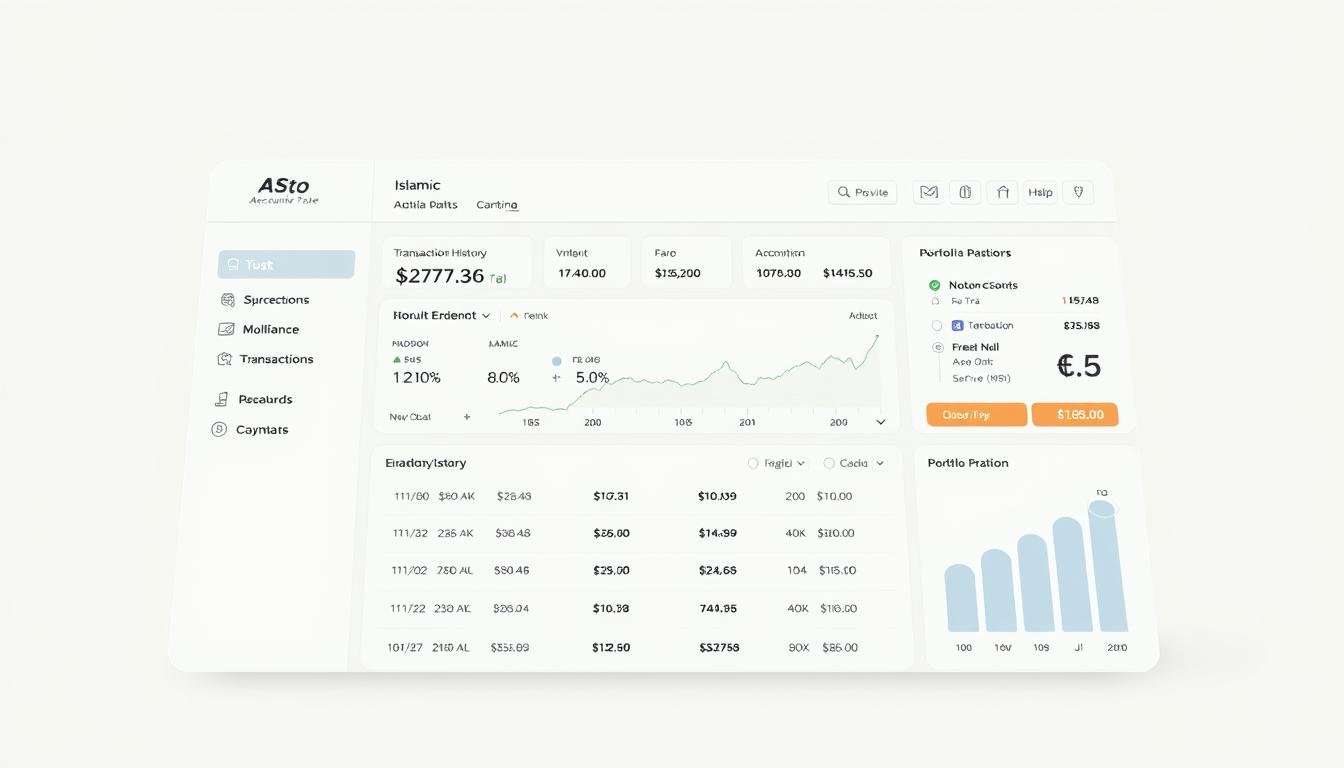Select the Cacla radio option
The width and height of the screenshot is (1344, 768).
coord(828,463)
